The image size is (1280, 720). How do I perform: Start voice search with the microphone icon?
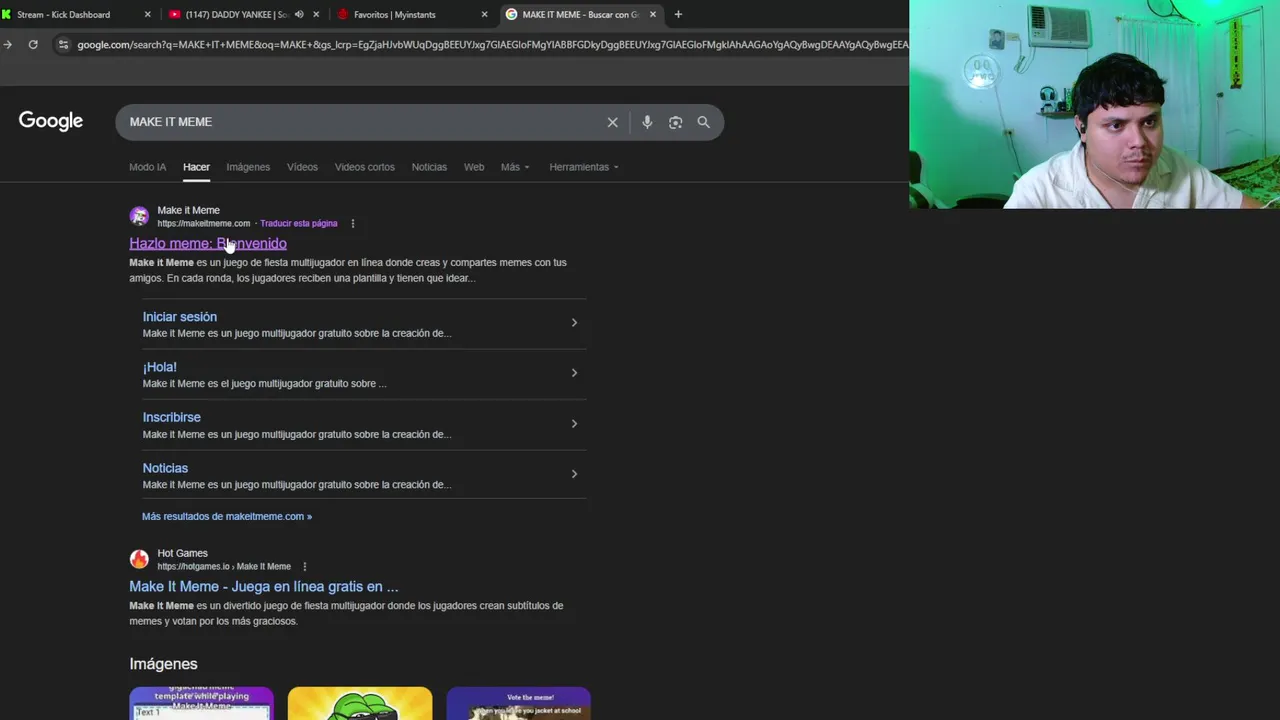tap(647, 122)
